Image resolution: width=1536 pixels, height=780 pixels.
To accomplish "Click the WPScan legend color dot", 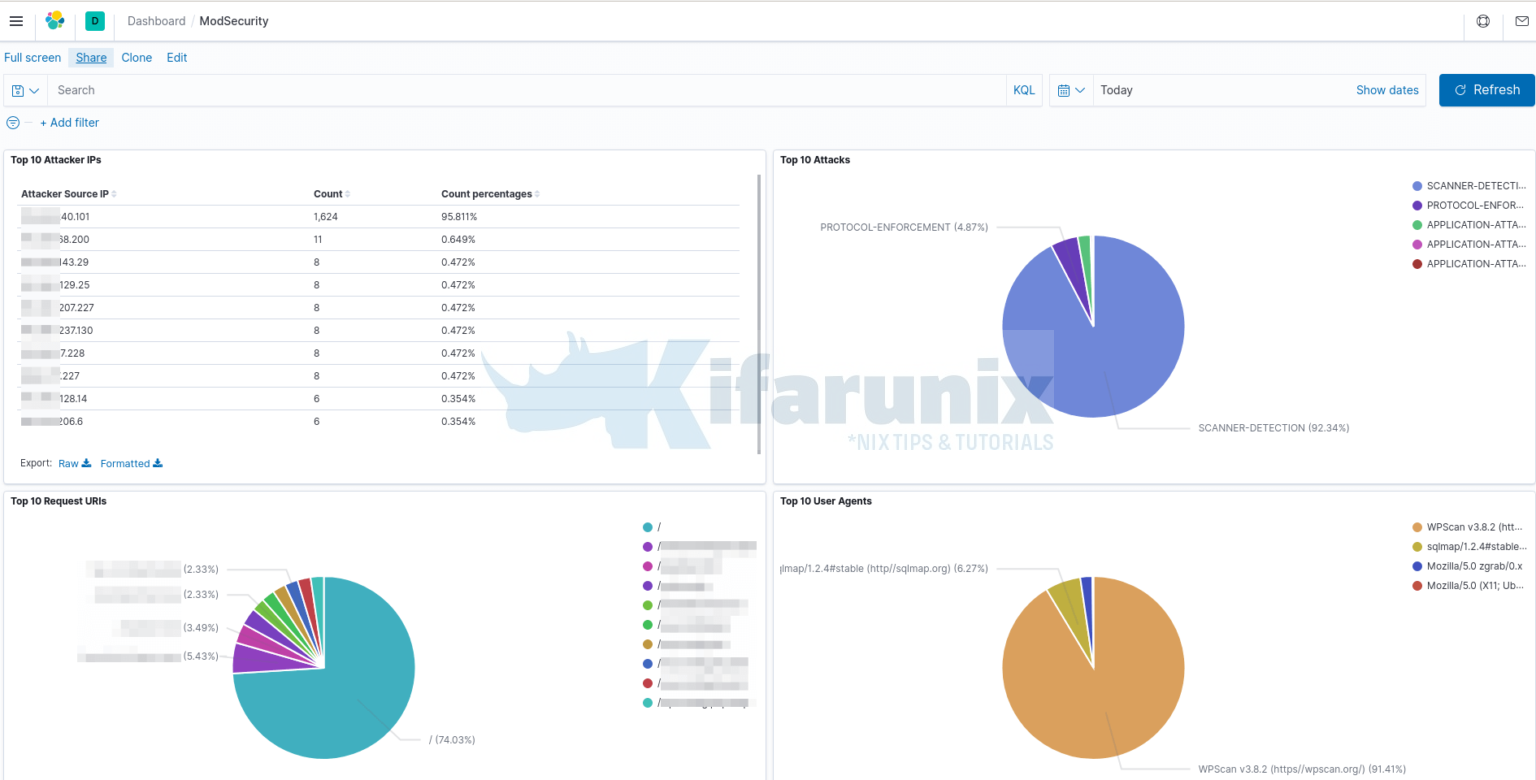I will pos(1417,527).
